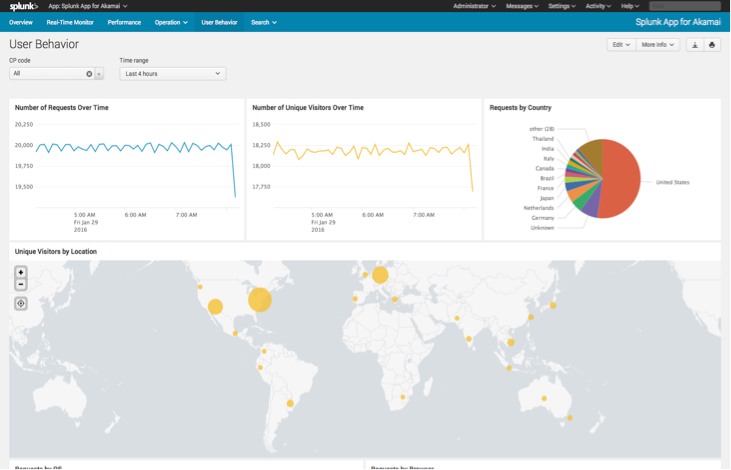Click the Number of Requests Over Time title

(62, 108)
